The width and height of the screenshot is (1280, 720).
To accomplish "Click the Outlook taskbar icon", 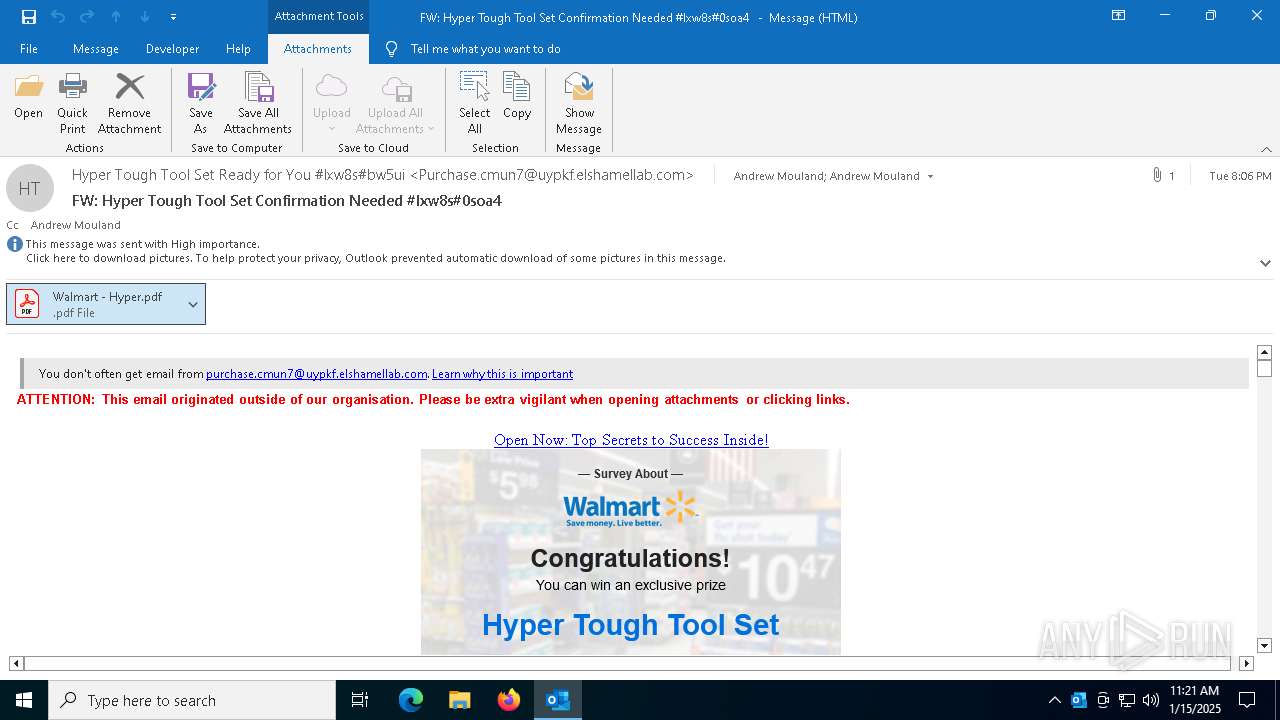I will pos(558,700).
